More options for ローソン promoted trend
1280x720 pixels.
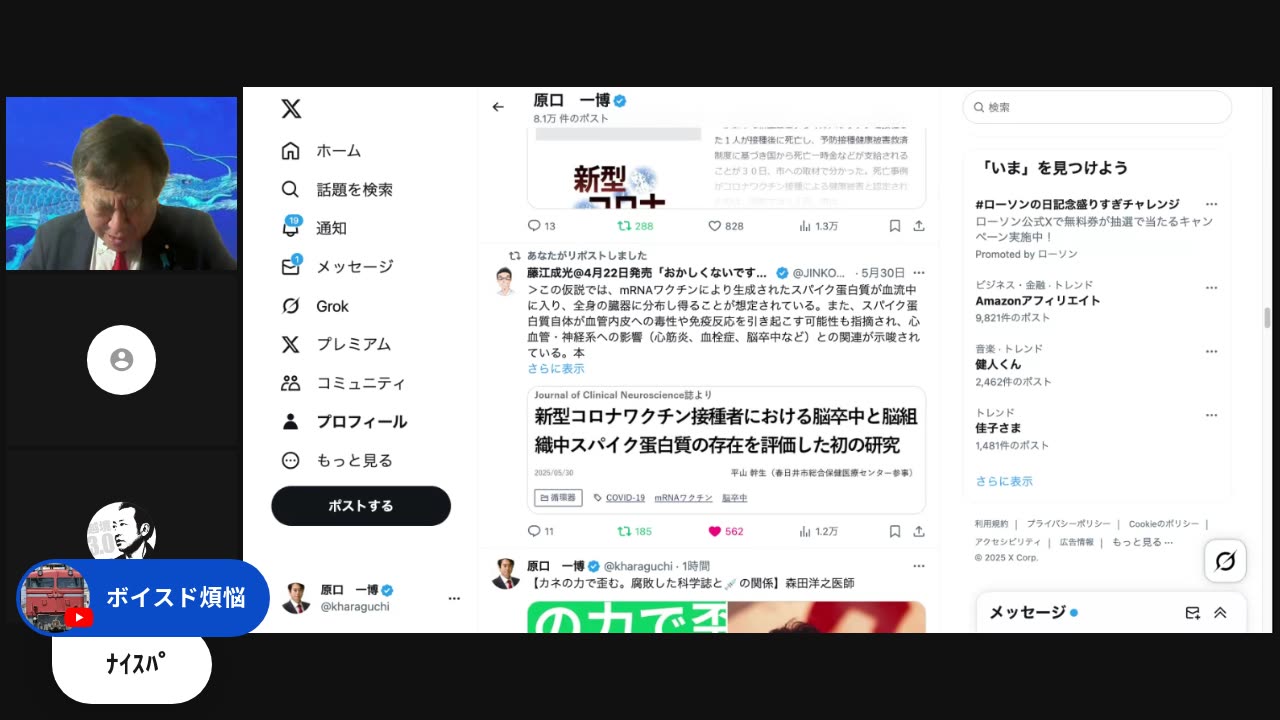[x=1212, y=204]
